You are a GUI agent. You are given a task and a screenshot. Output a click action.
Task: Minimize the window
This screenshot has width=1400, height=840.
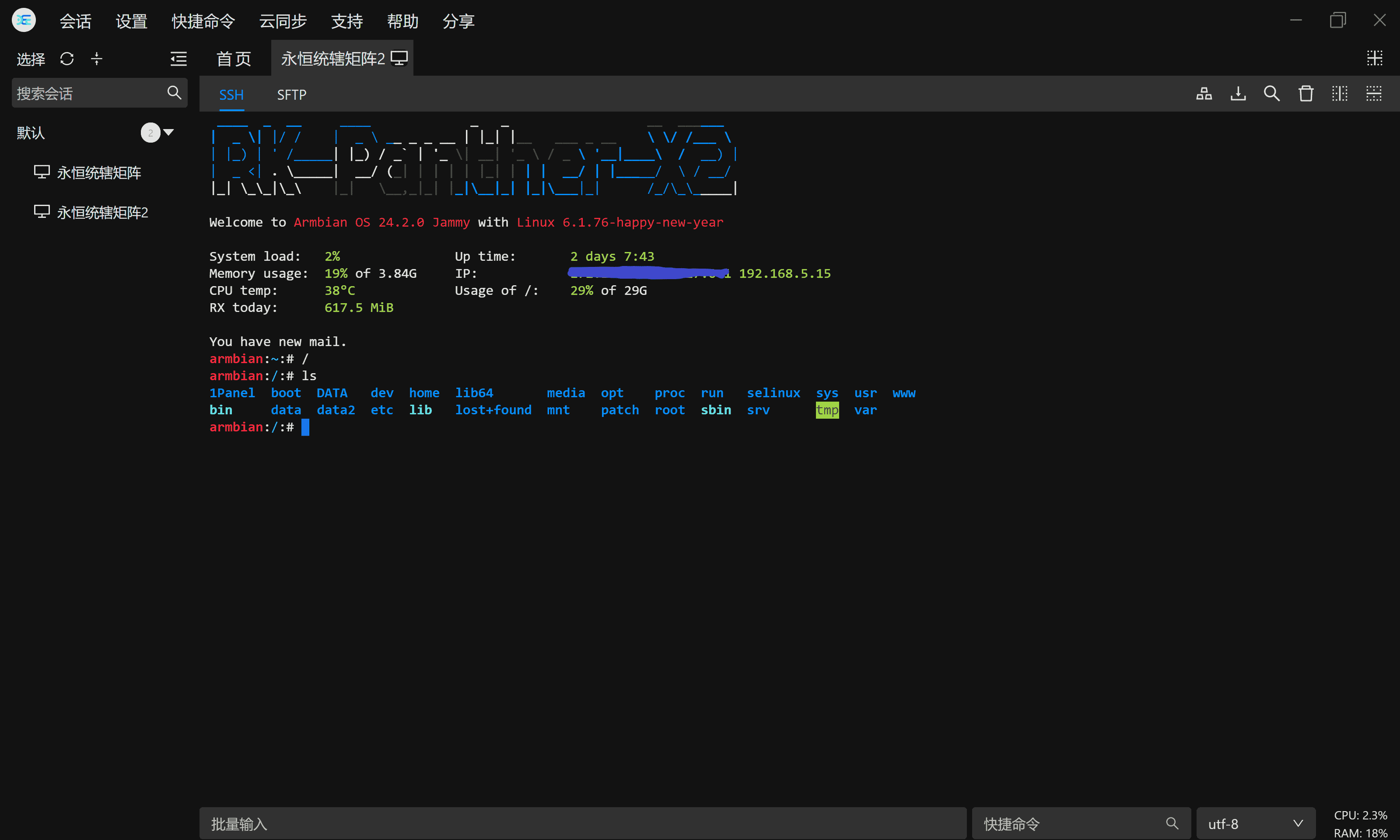pos(1296,21)
